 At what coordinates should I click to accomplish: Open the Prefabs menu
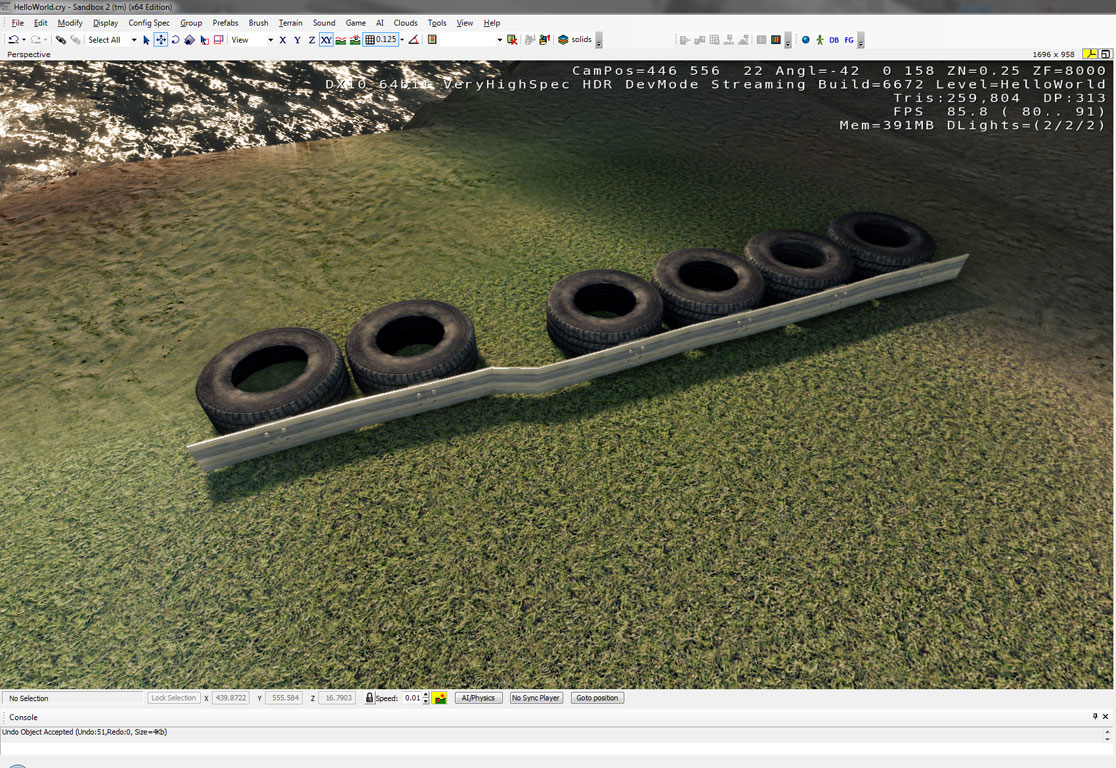(225, 23)
